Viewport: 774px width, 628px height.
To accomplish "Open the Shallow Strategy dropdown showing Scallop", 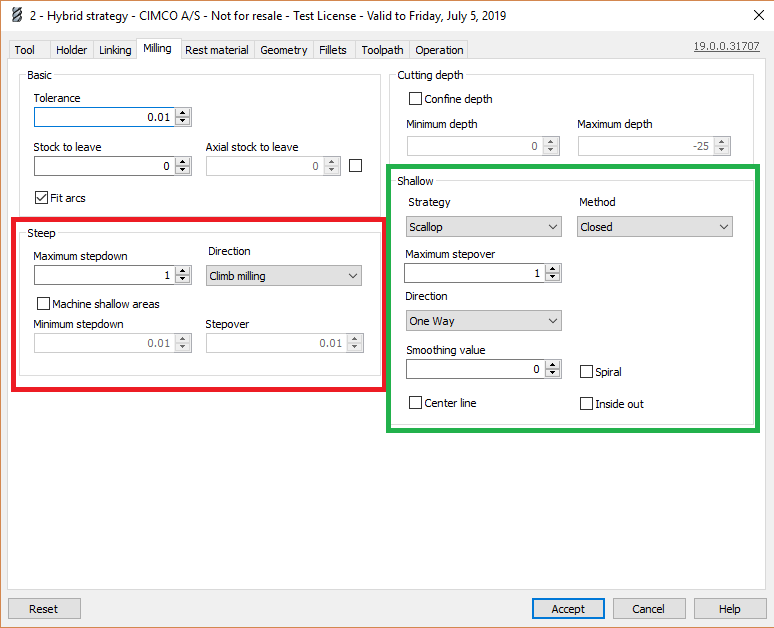I will [484, 227].
